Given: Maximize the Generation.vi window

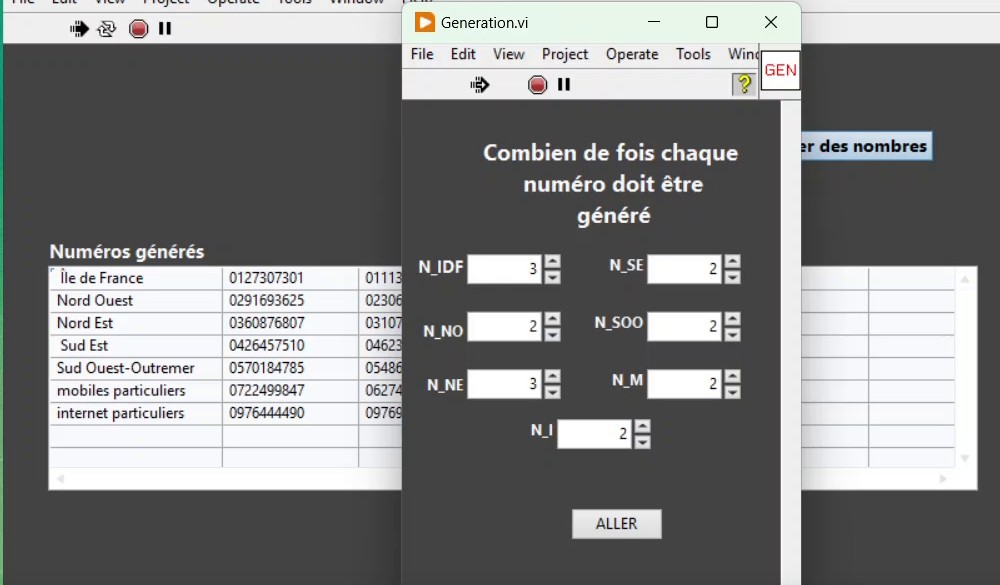Looking at the screenshot, I should pyautogui.click(x=712, y=22).
